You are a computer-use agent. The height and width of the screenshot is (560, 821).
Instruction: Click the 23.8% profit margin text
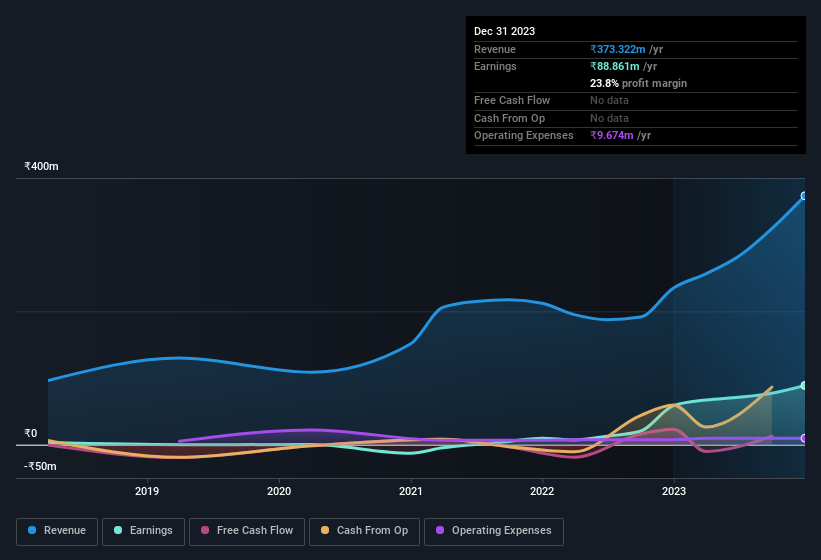[x=638, y=83]
